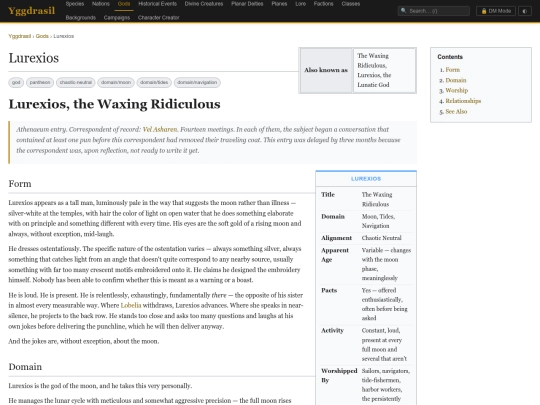The width and height of the screenshot is (540, 405).
Task: Open Historical Events nav item
Action: click(x=157, y=4)
